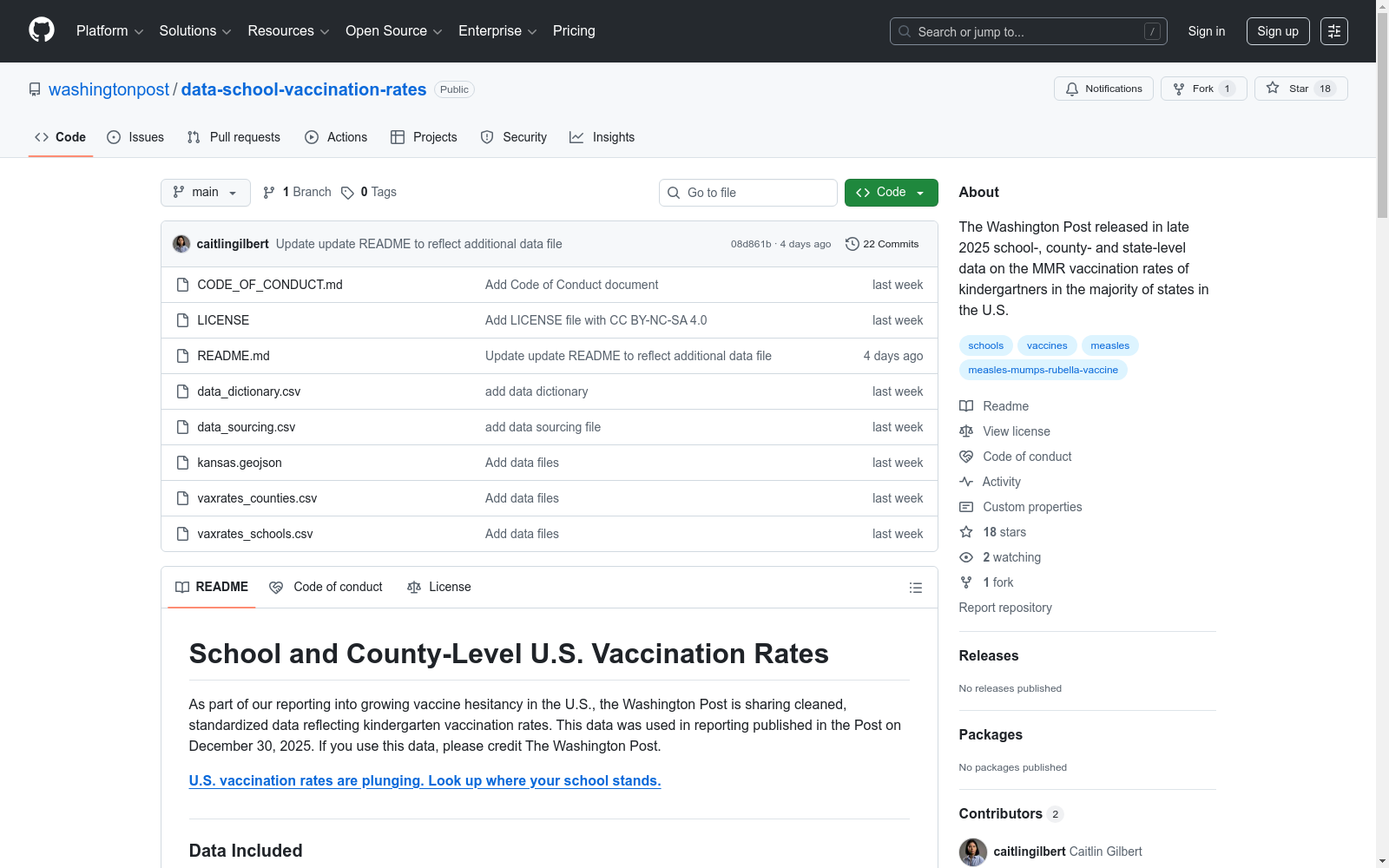Click the fork icon beside 1 fork

(966, 582)
